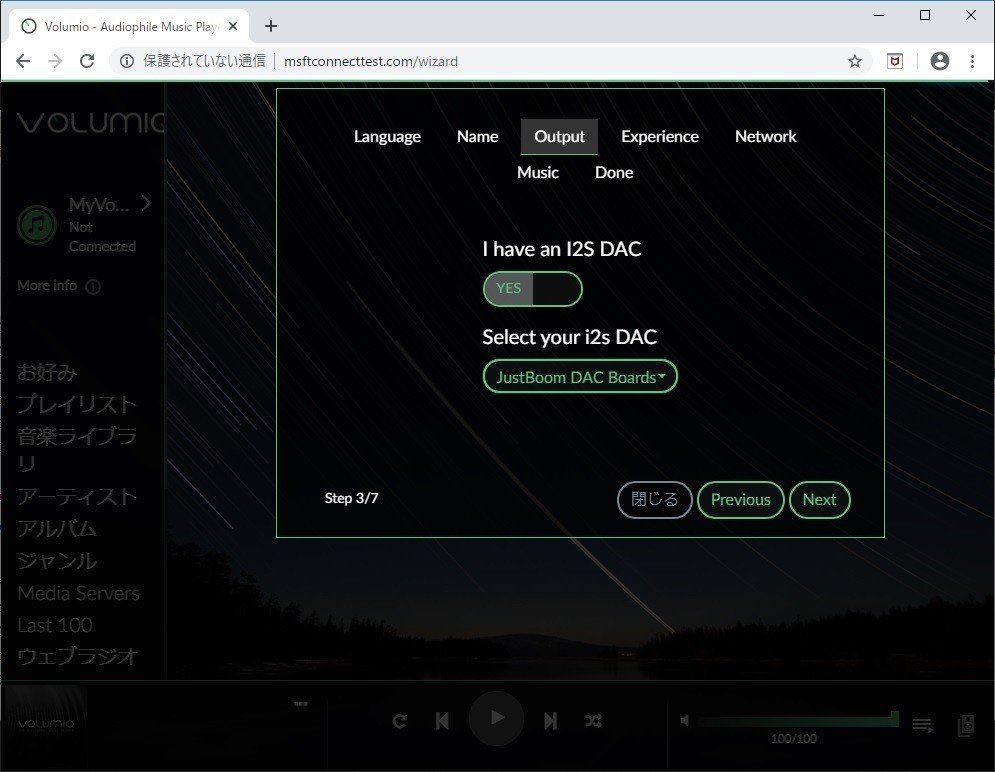Play the current track

click(497, 718)
